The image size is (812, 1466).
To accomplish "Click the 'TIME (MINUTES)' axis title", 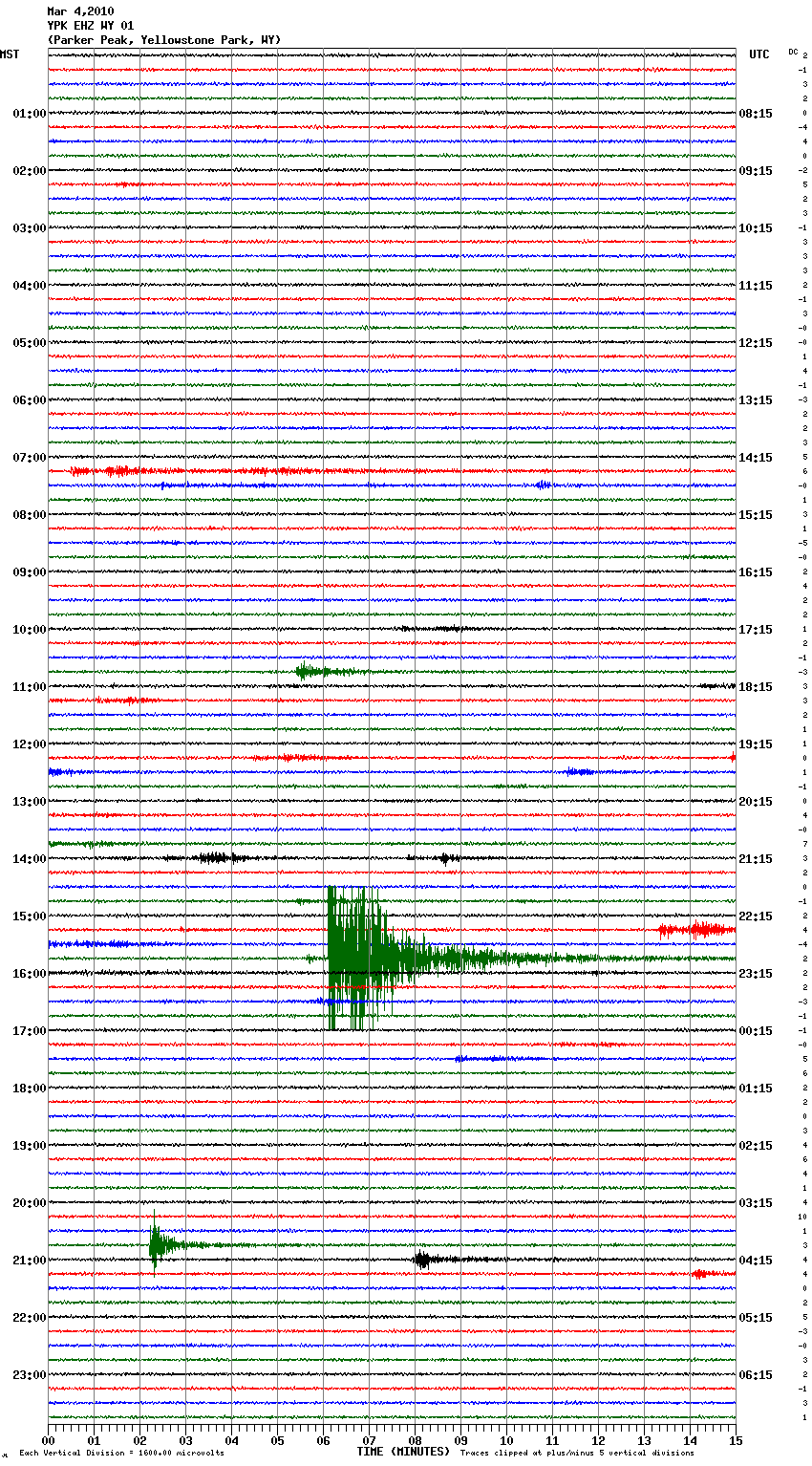I will [403, 1452].
